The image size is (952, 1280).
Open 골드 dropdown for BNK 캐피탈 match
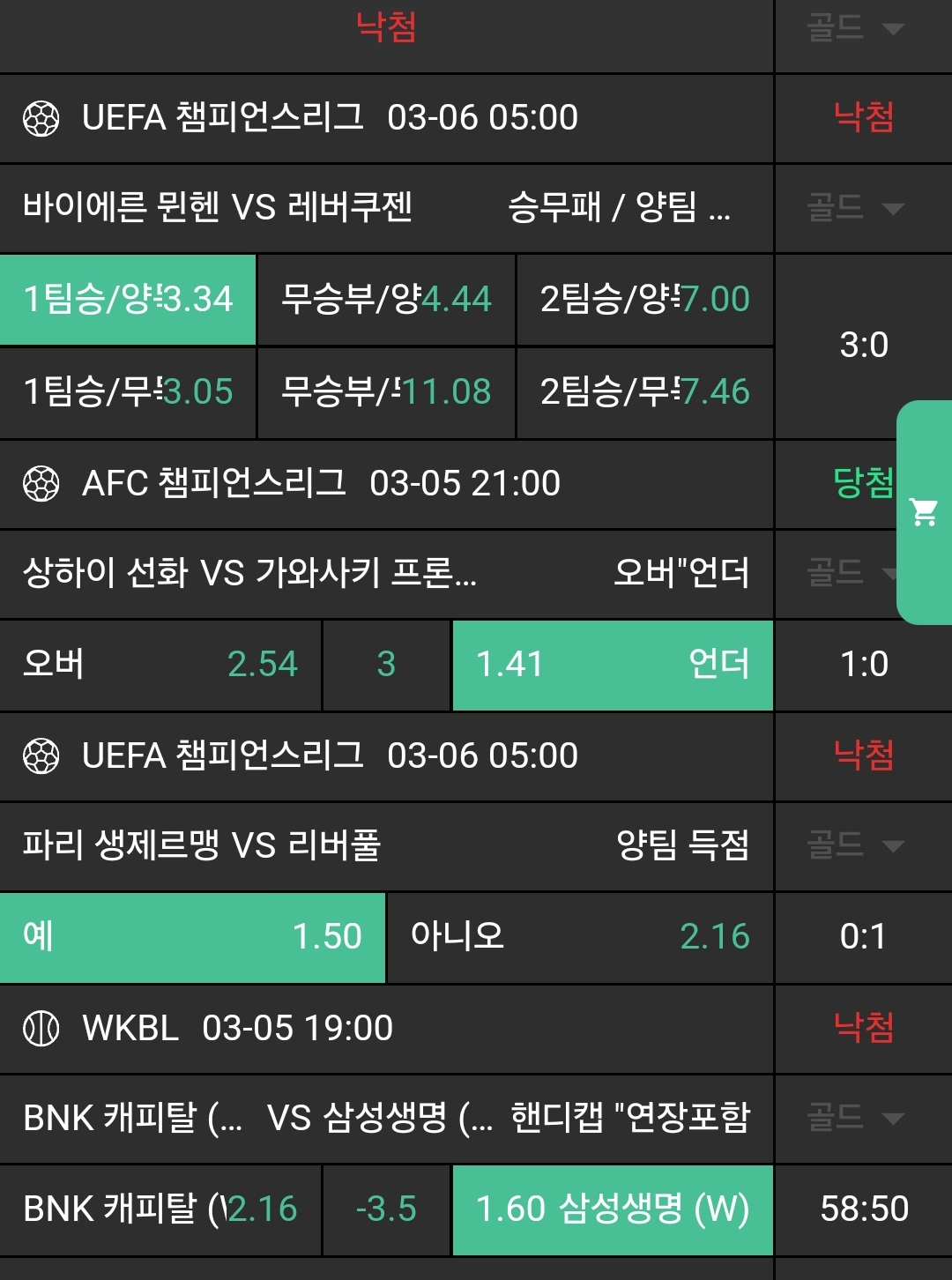pos(855,1119)
